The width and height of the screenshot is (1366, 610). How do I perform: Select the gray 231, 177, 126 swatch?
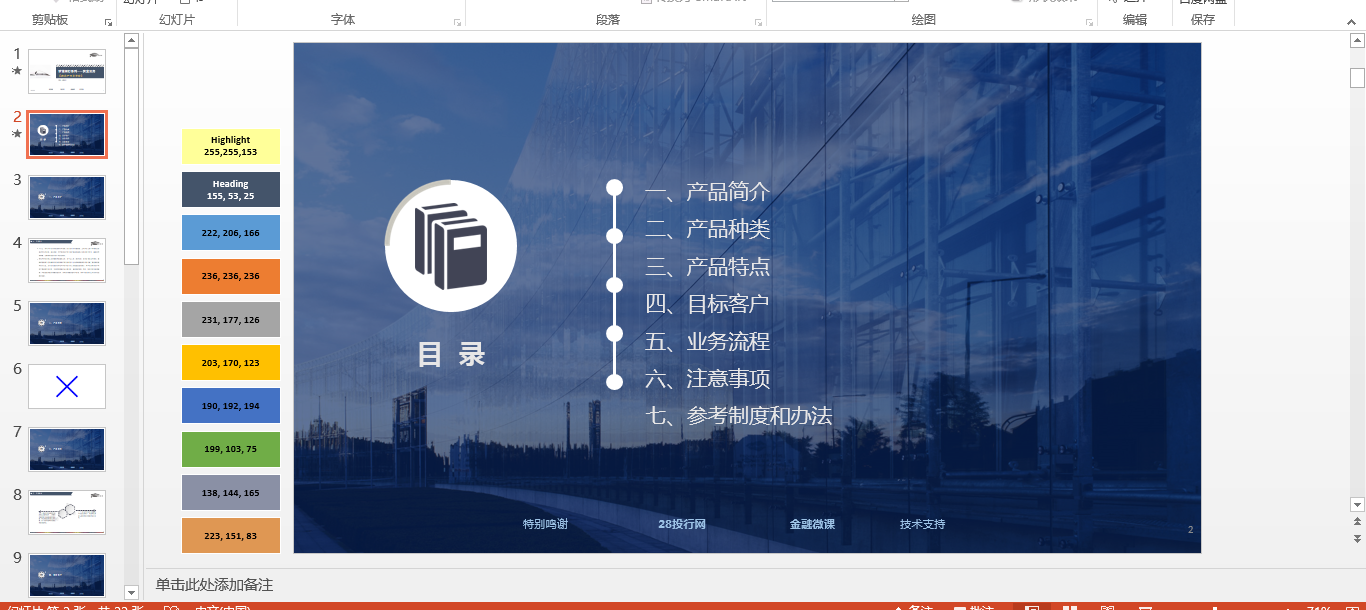pyautogui.click(x=231, y=319)
